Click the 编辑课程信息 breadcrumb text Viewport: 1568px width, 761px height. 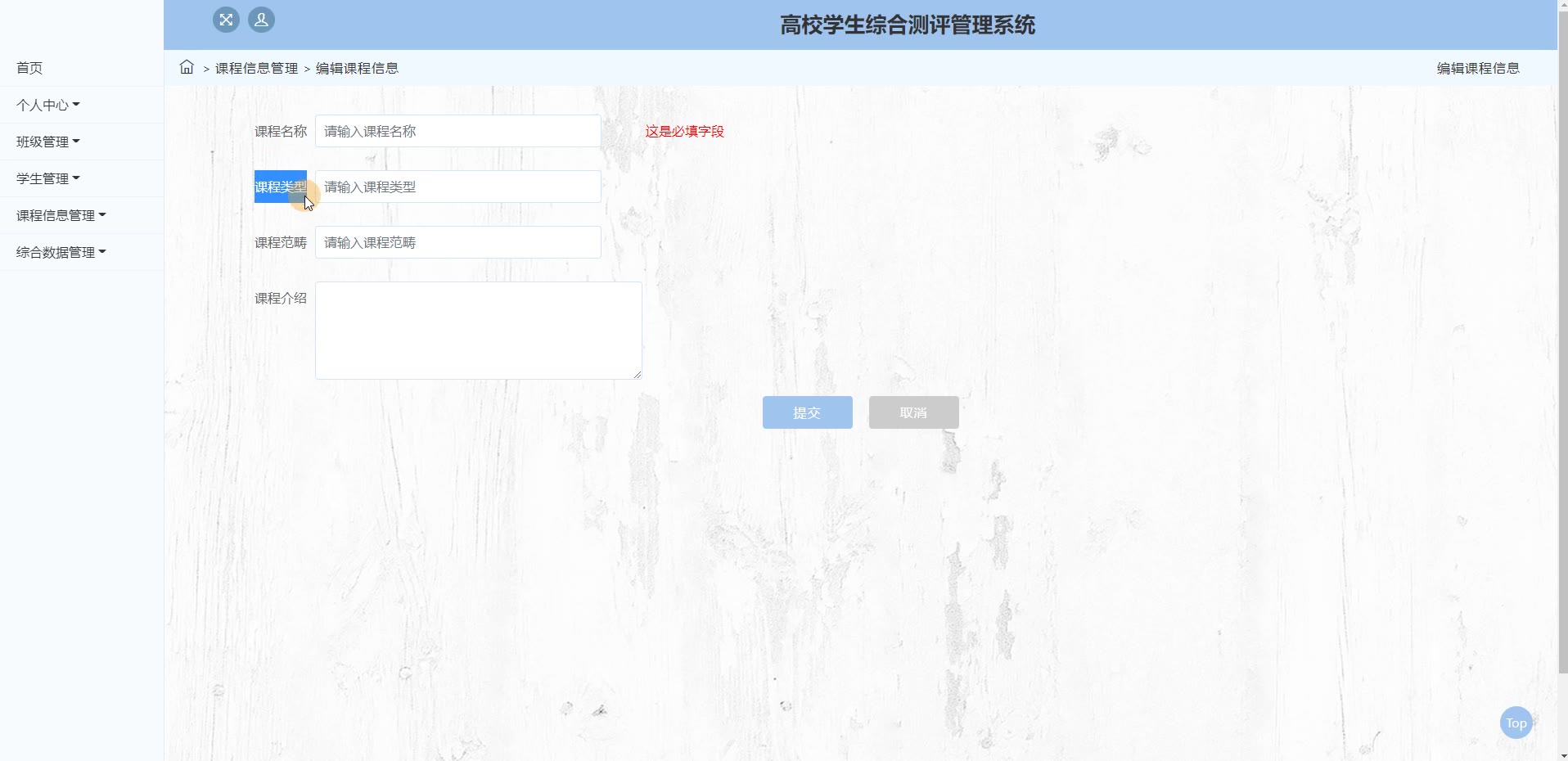tap(357, 68)
